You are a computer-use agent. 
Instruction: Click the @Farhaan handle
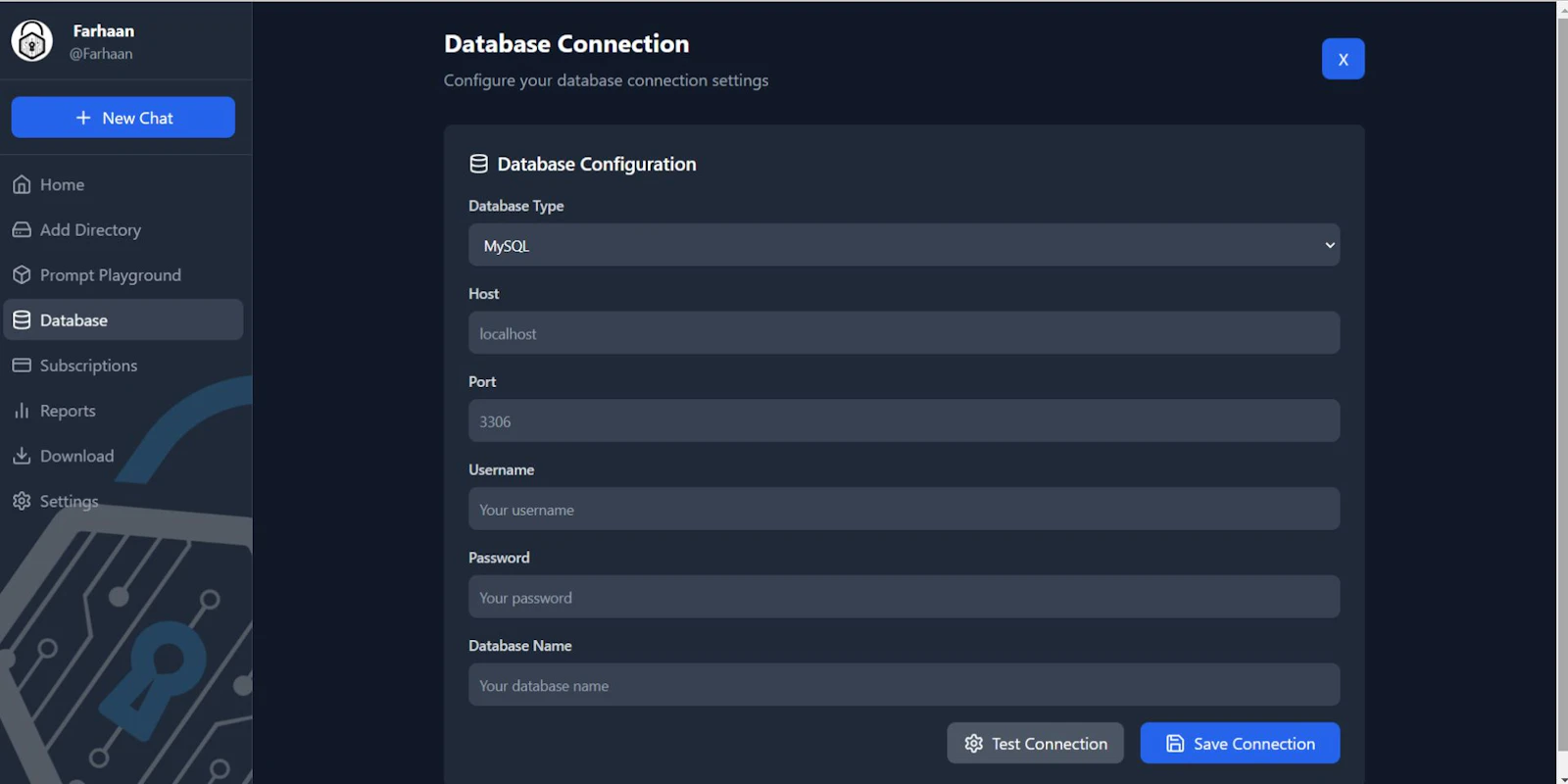101,54
